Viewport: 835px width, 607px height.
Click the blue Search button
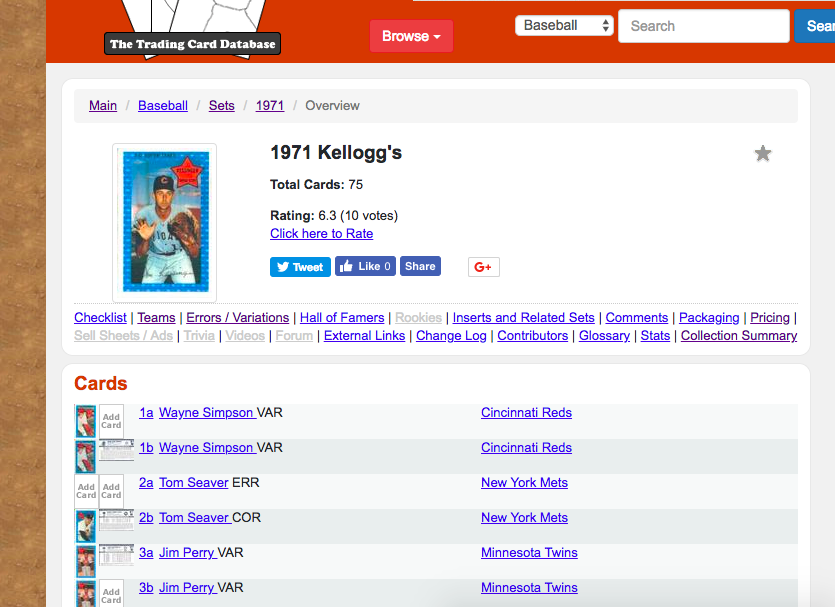tap(815, 26)
